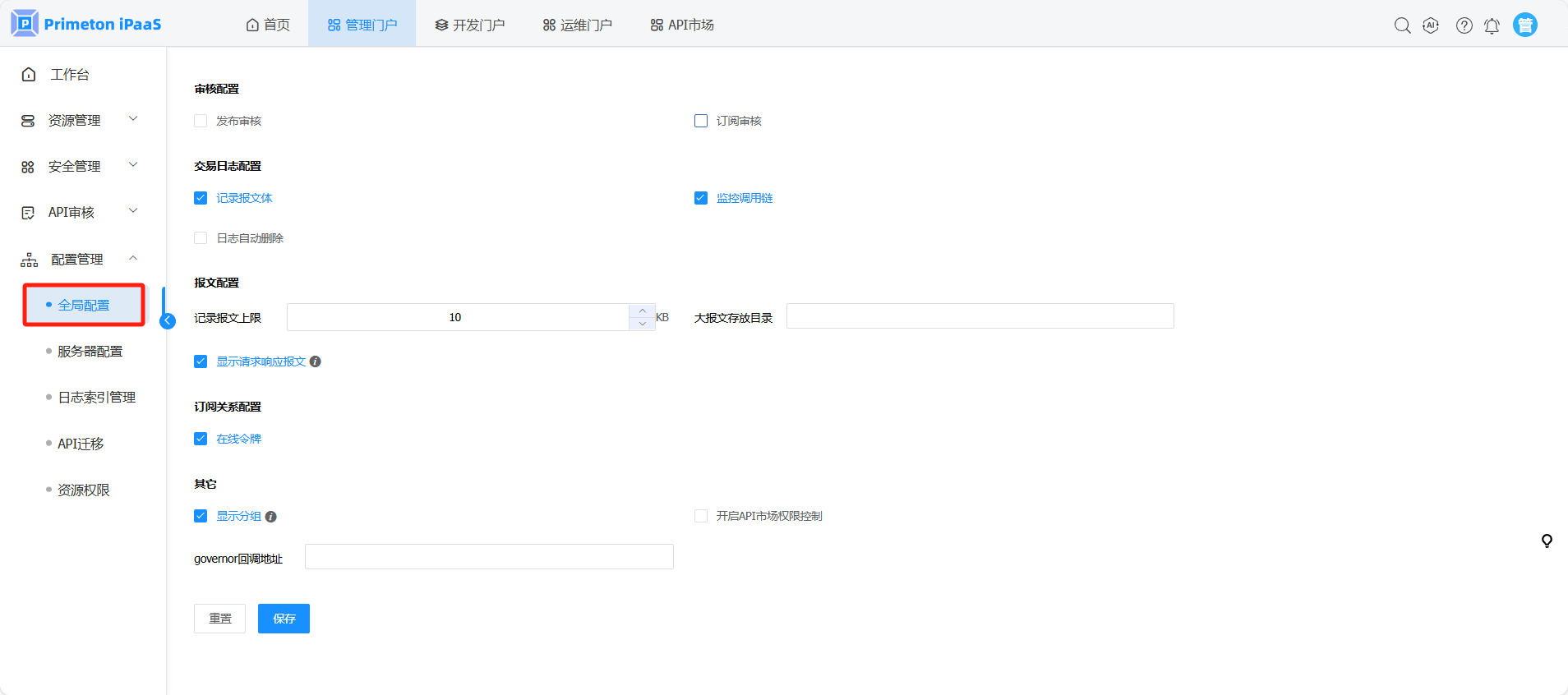This screenshot has width=1568, height=695.
Task: Click the search magnifier icon
Action: pos(1402,25)
